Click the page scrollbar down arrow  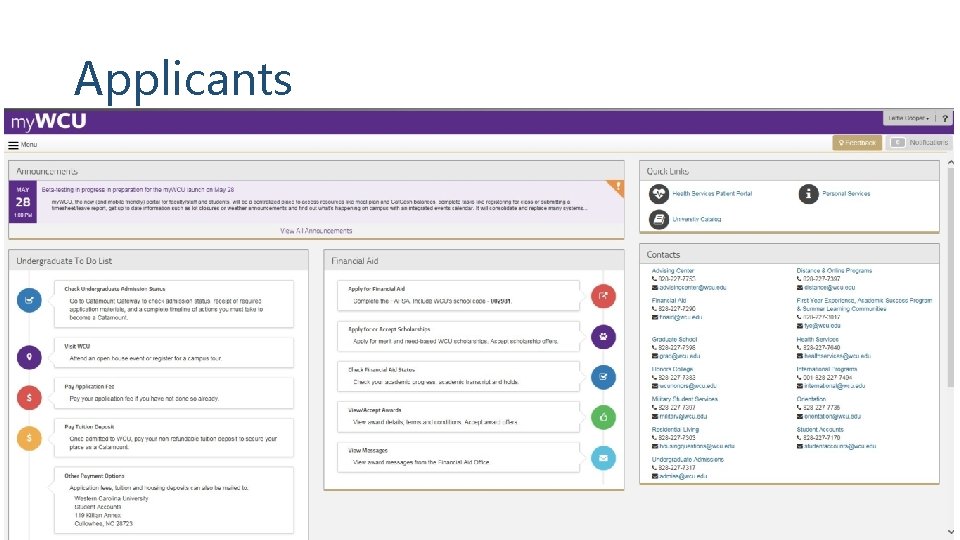[950, 533]
